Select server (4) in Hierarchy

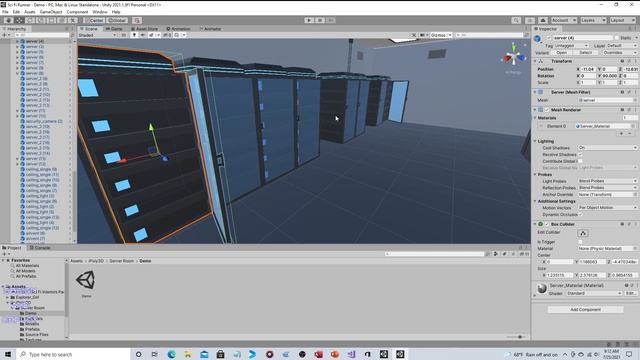point(34,41)
